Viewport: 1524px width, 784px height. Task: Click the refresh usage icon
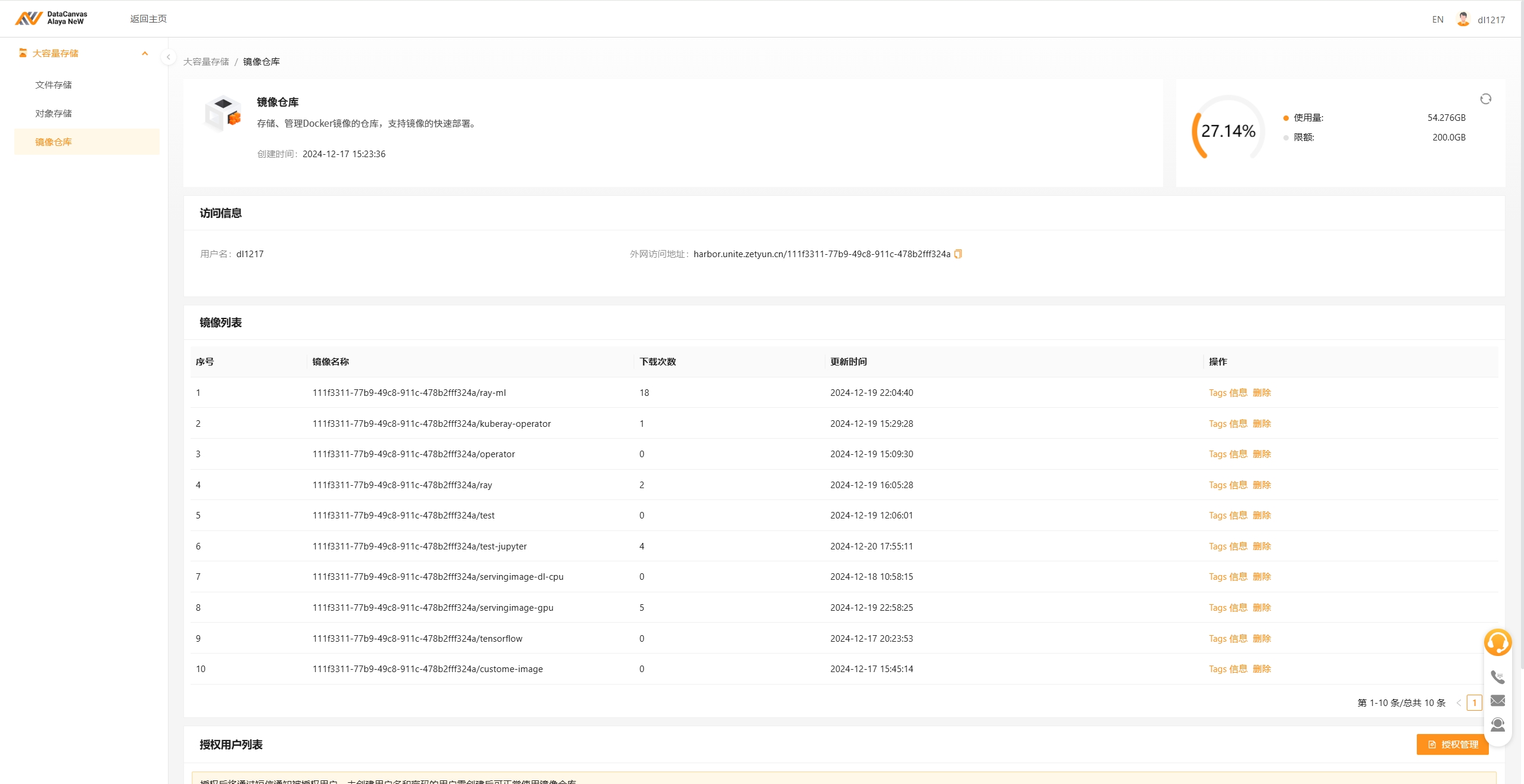pyautogui.click(x=1485, y=99)
